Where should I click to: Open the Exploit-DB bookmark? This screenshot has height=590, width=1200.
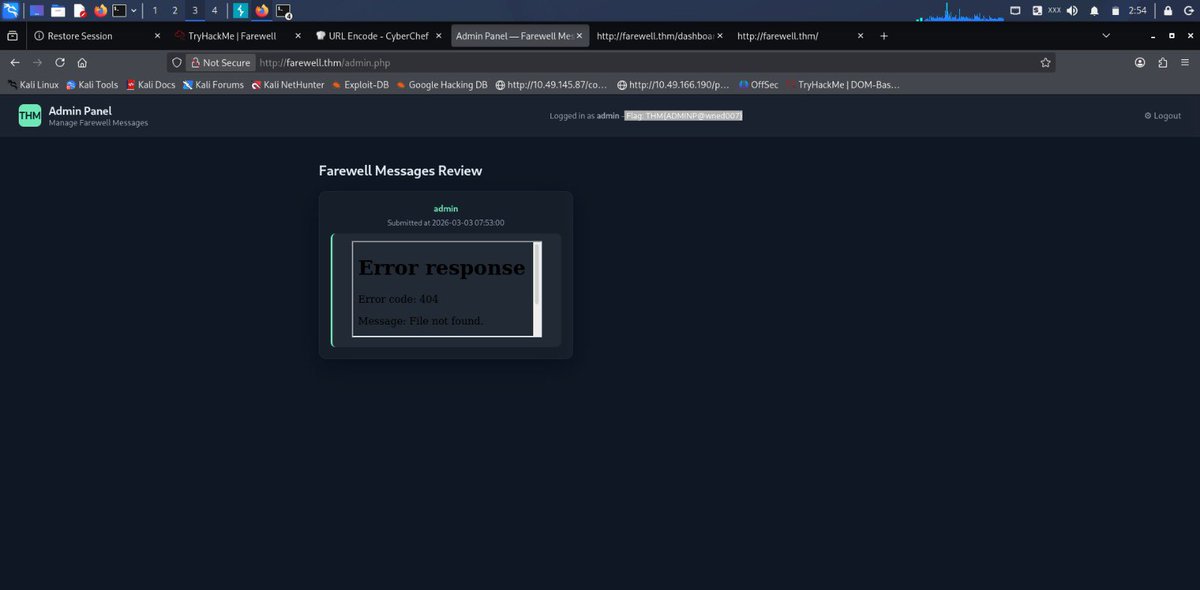(x=360, y=85)
